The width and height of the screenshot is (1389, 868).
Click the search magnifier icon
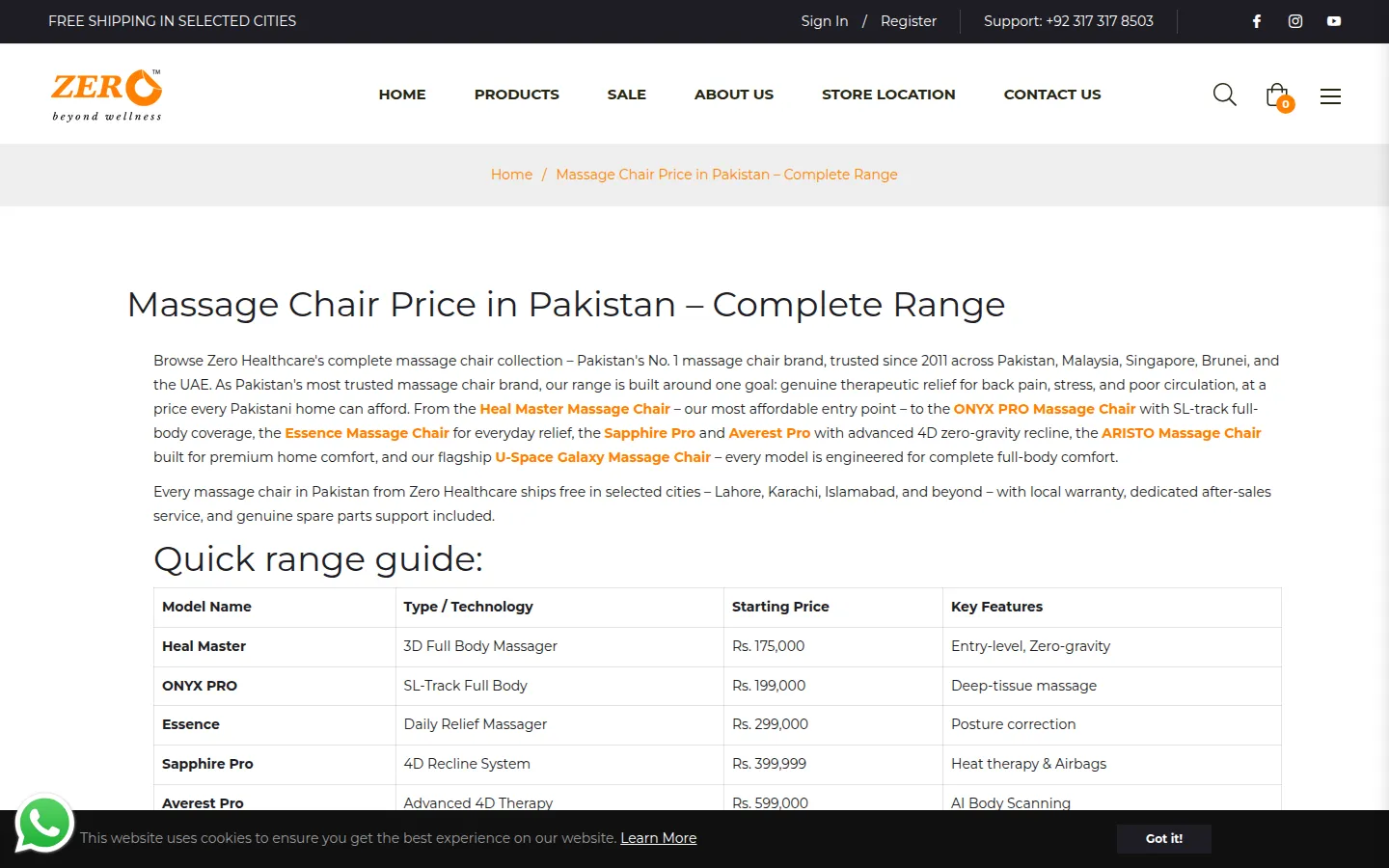[x=1224, y=95]
